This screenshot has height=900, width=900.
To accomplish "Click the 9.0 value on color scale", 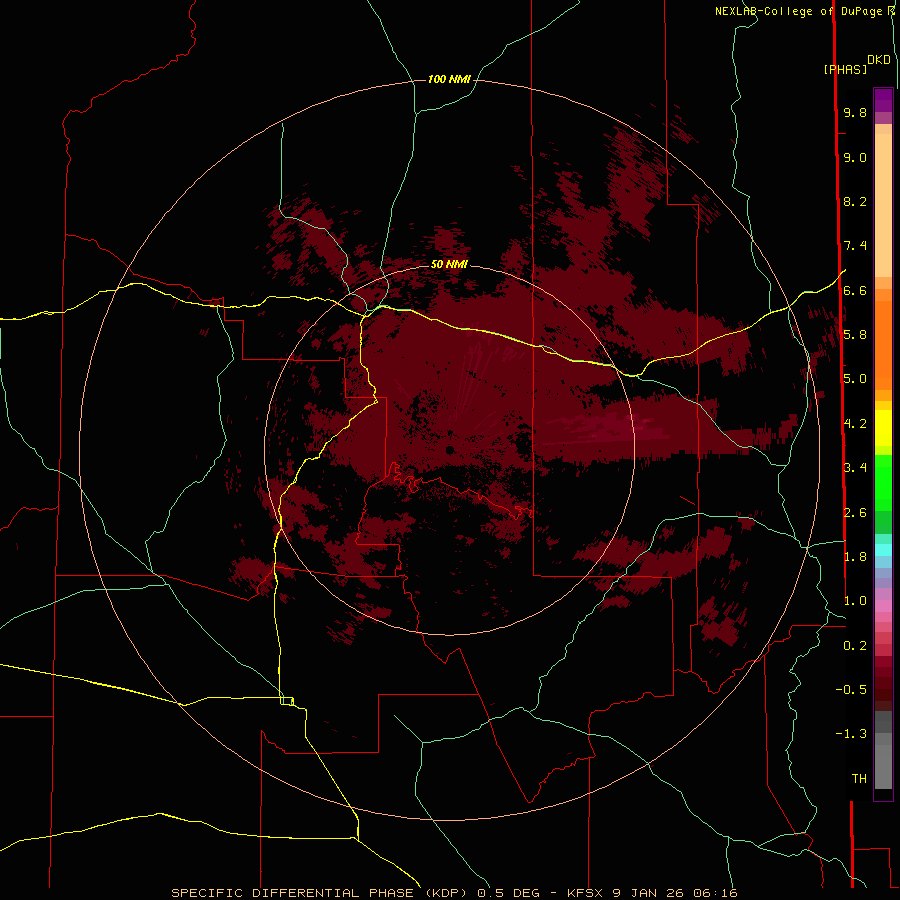I will (855, 157).
